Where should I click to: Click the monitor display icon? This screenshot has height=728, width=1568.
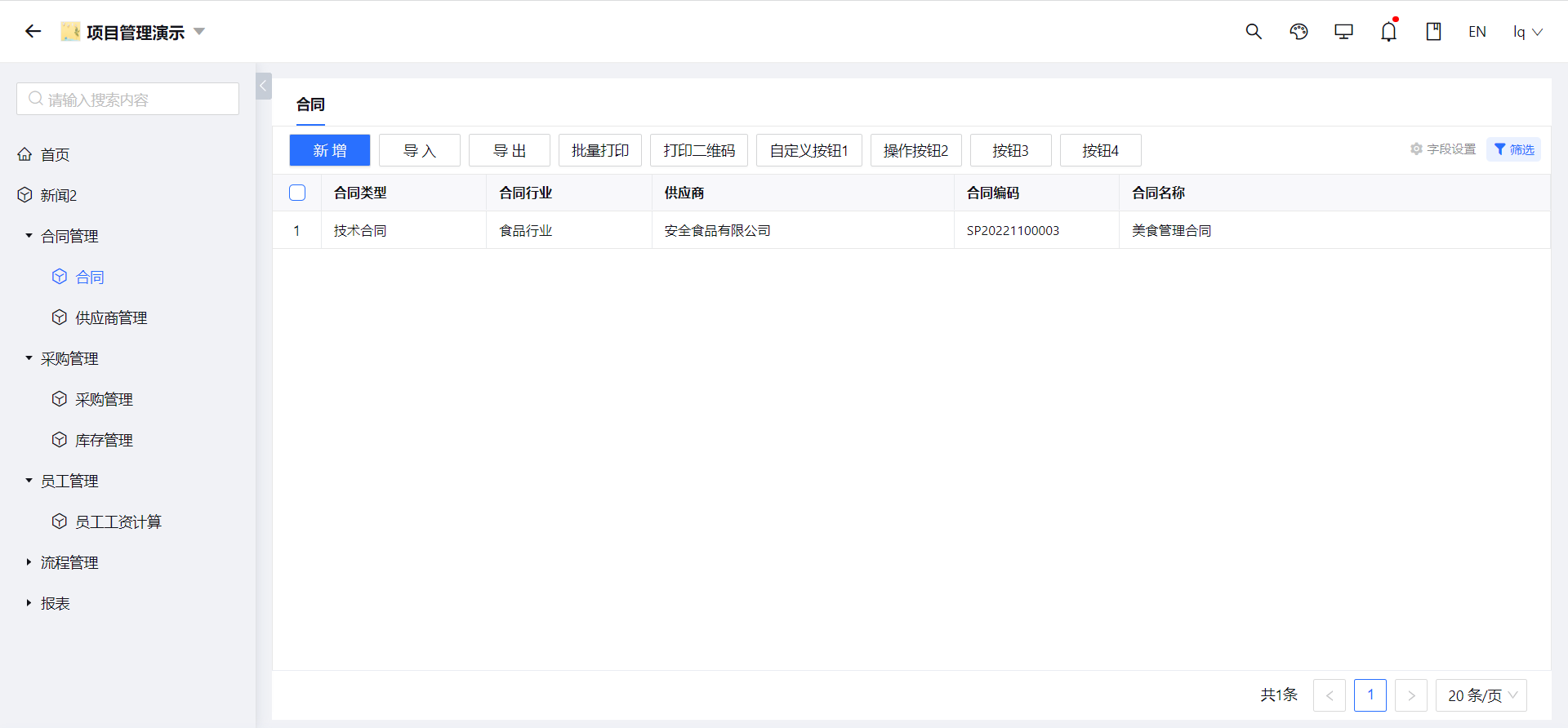coord(1343,32)
